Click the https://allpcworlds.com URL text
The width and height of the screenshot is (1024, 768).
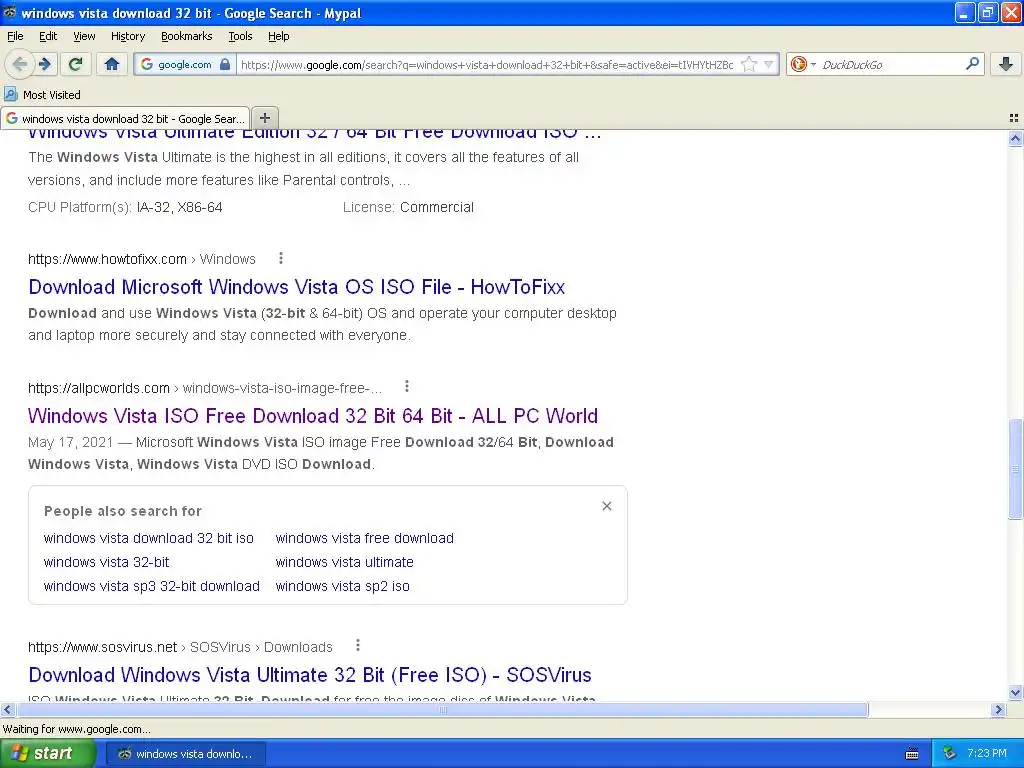(99, 388)
